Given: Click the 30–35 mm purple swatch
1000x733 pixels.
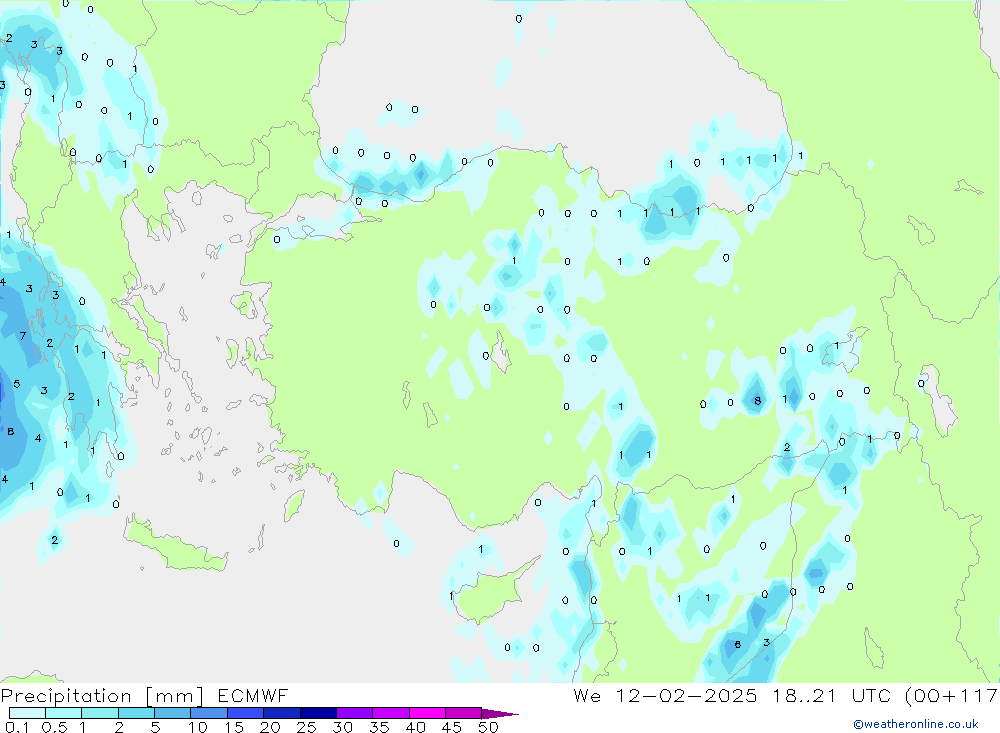Looking at the screenshot, I should 354,713.
